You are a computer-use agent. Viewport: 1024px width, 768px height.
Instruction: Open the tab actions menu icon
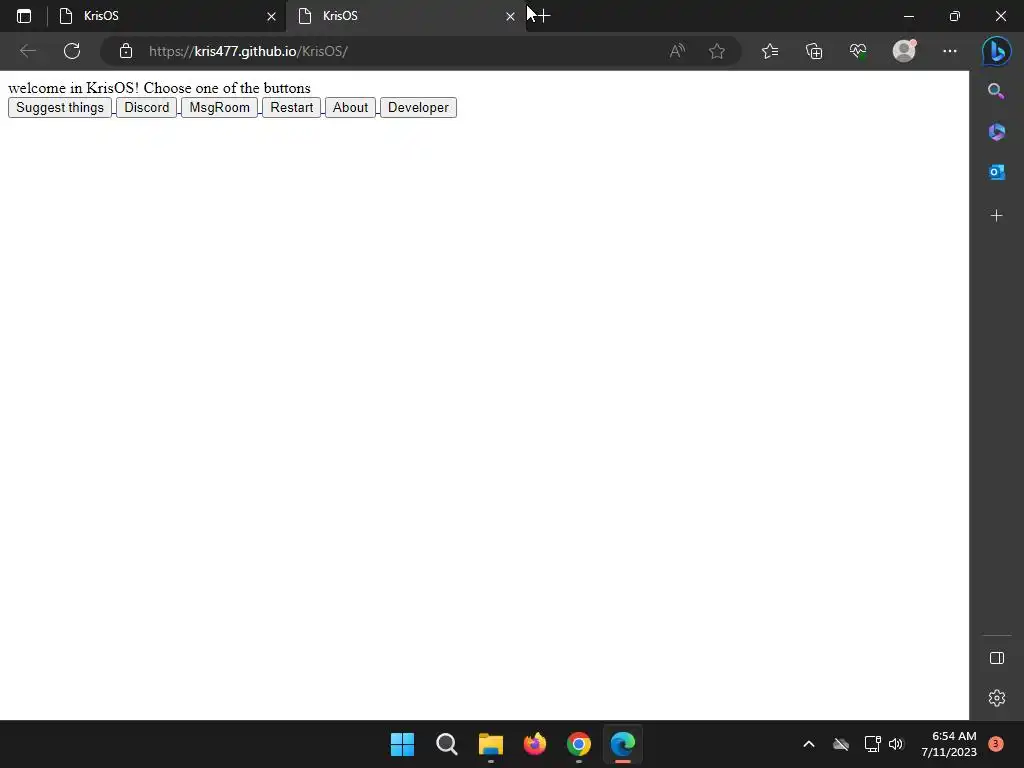(24, 16)
